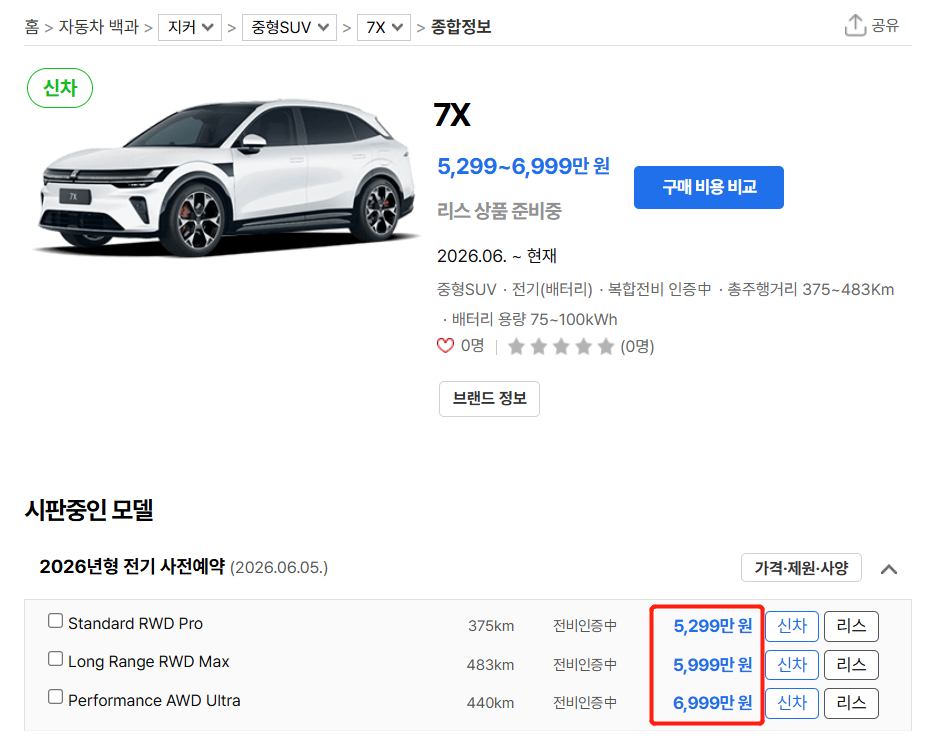Screen dimensions: 946x755
Task: Open the 7X model dropdown
Action: coord(384,27)
